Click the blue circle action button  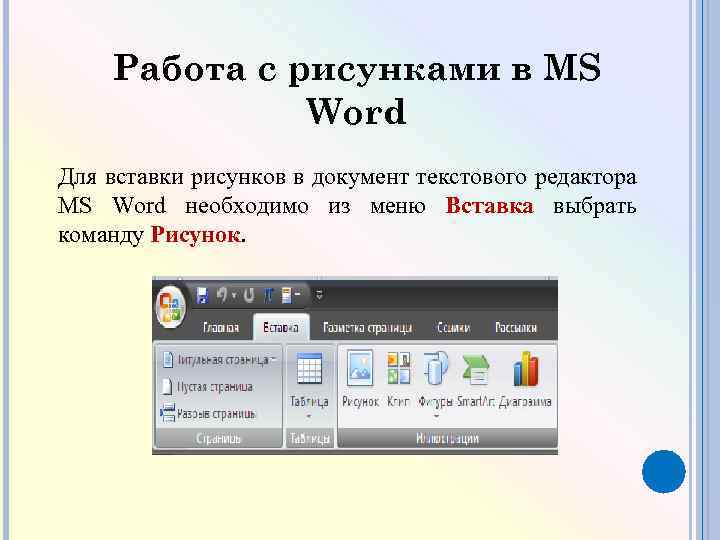pos(664,472)
